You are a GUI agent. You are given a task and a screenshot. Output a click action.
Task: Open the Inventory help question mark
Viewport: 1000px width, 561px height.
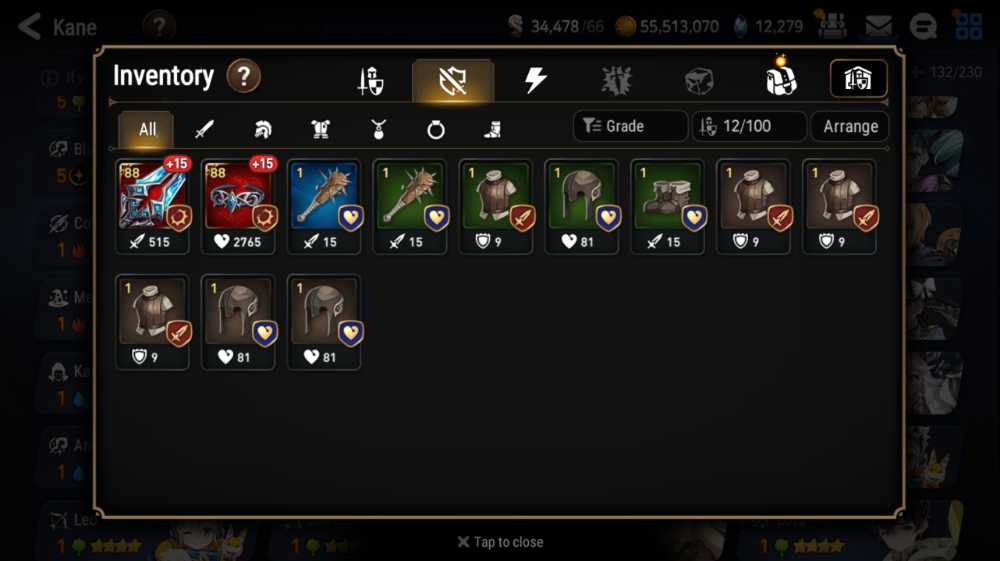pyautogui.click(x=244, y=76)
